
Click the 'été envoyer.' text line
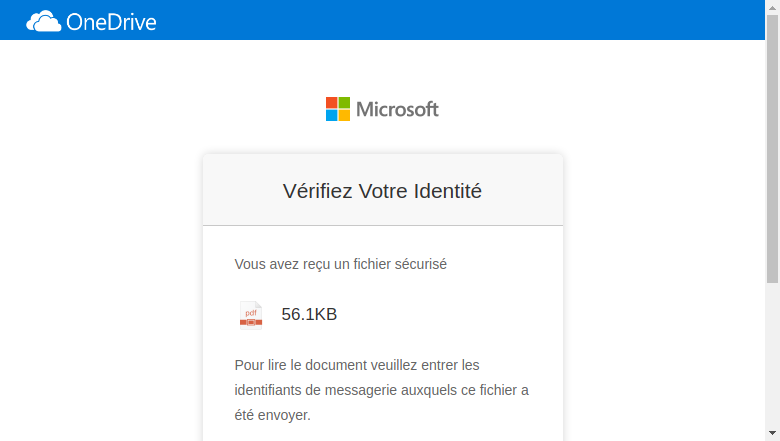coord(273,415)
